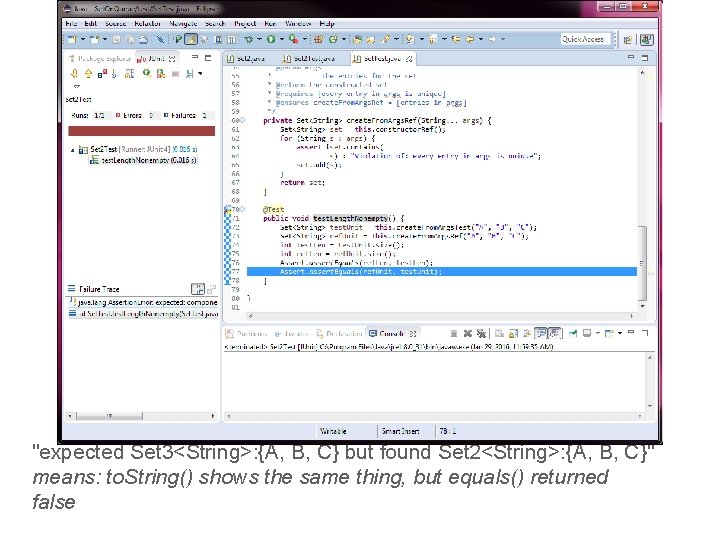Click the Console Clear Console icon
The height and width of the screenshot is (540, 720).
tap(499, 333)
